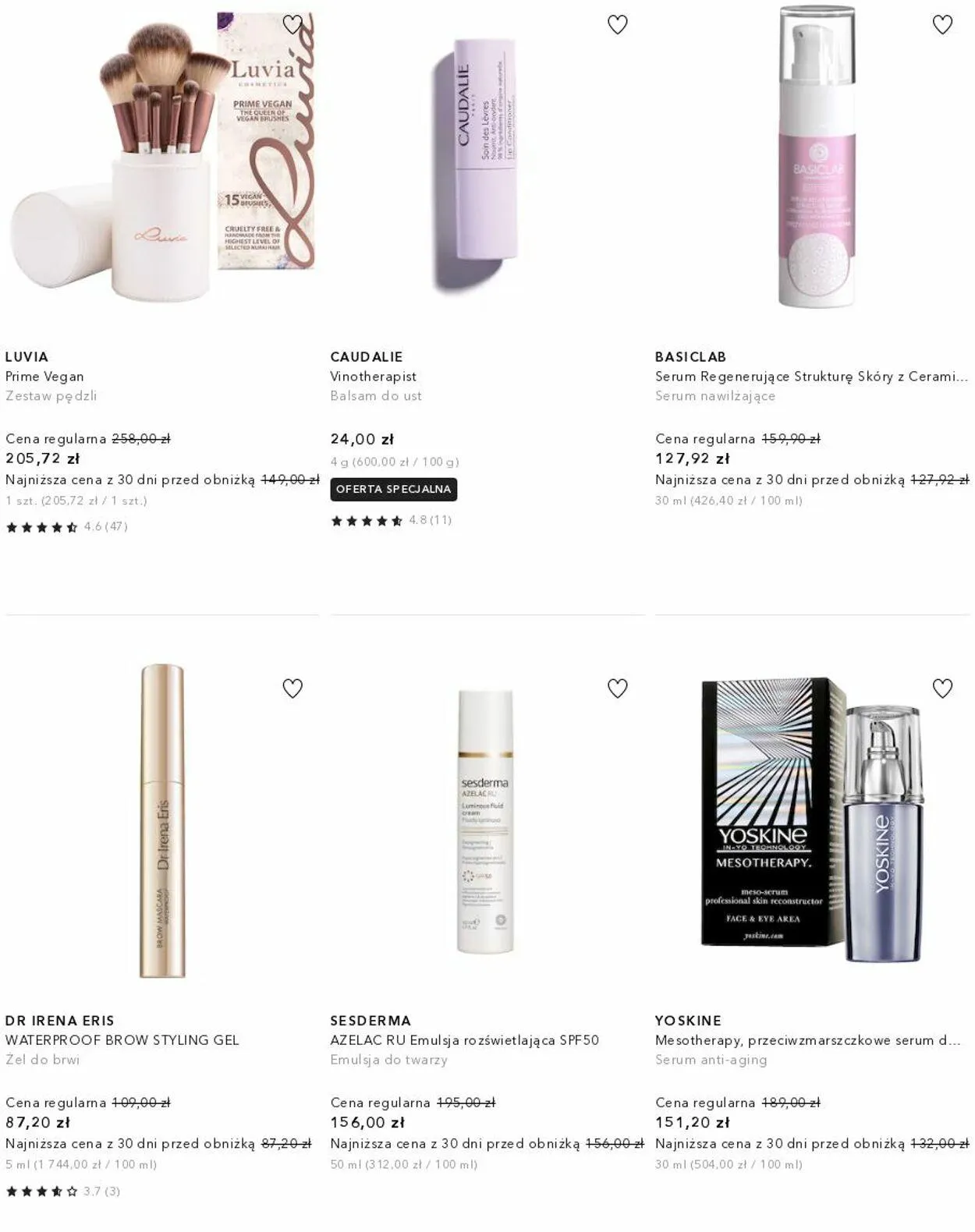Favorite the Yoskine Mesotherapy serum
975x1232 pixels.
point(942,689)
